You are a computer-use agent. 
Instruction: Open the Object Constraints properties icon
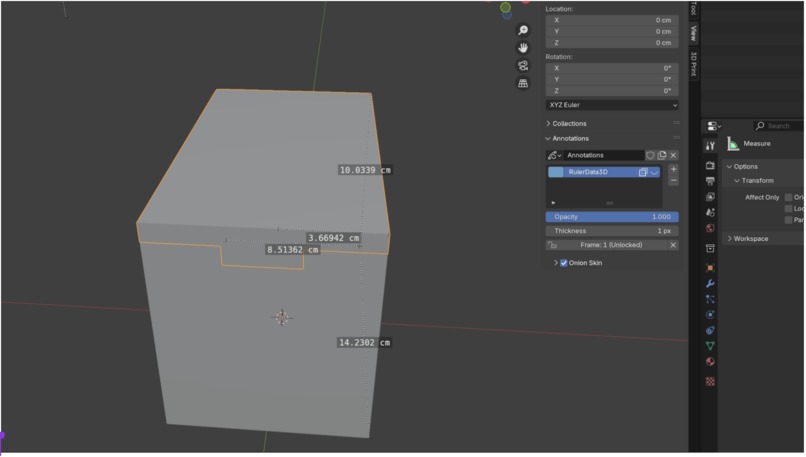[x=710, y=330]
